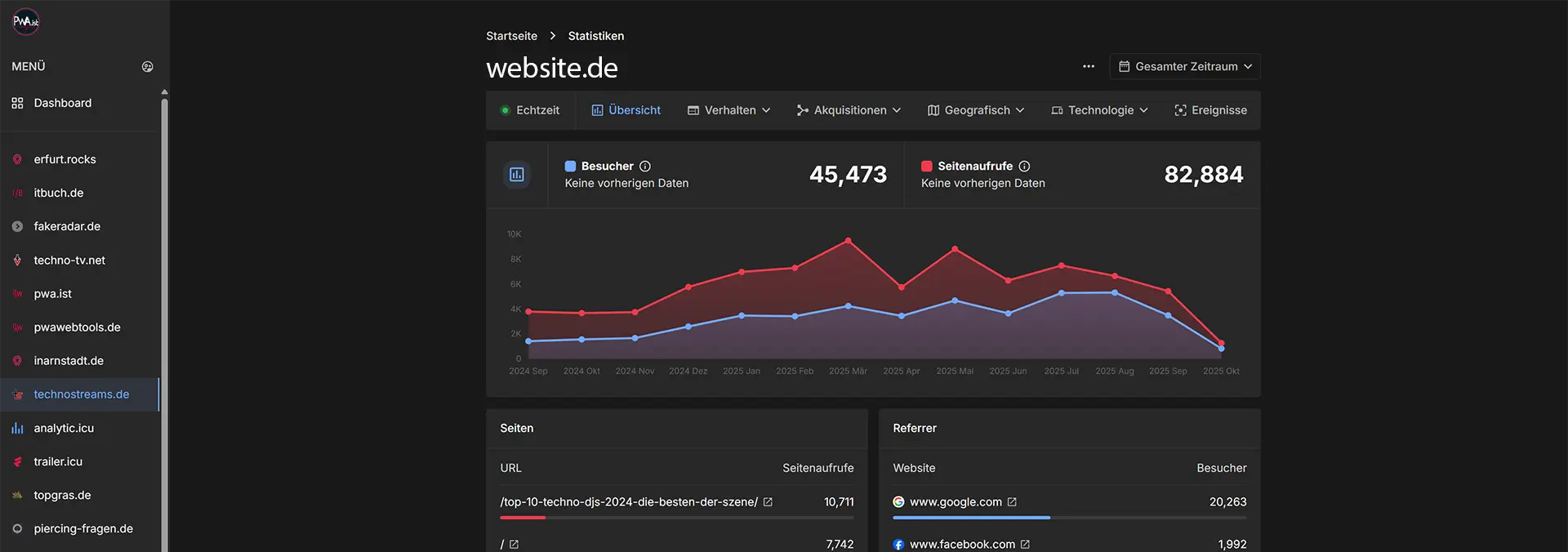Open the Akquisitionen dropdown menu
The width and height of the screenshot is (1568, 552).
849,110
